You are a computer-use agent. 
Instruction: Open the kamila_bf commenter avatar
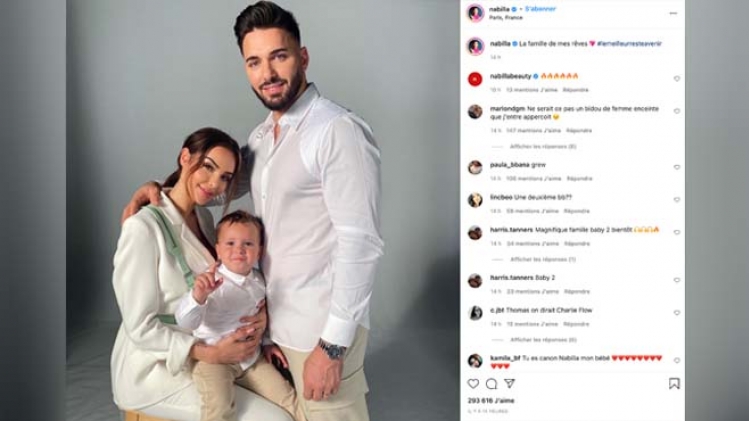tap(475, 361)
